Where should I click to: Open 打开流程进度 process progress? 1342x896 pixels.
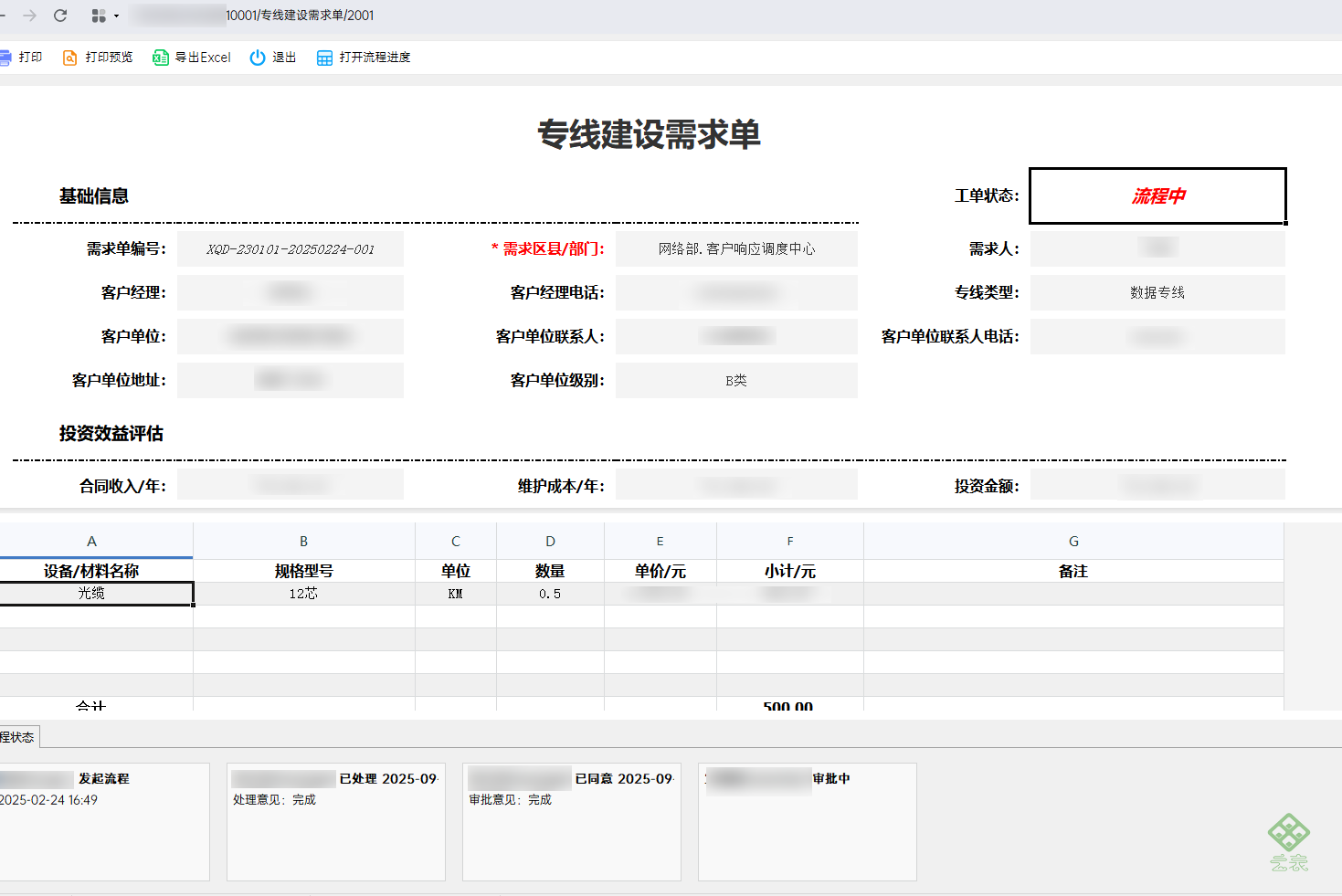364,58
